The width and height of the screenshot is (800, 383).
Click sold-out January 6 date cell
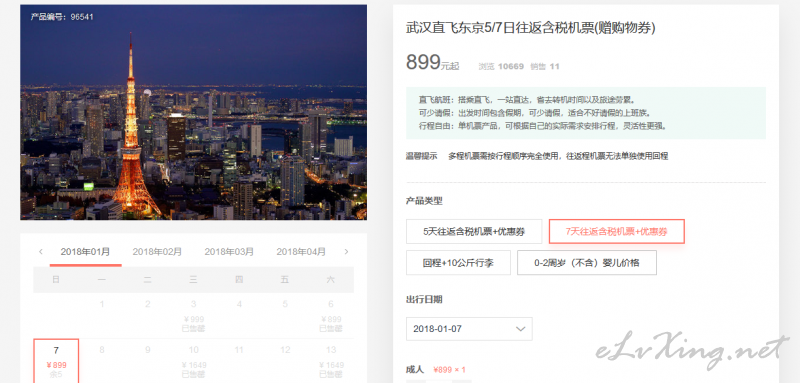tap(331, 316)
